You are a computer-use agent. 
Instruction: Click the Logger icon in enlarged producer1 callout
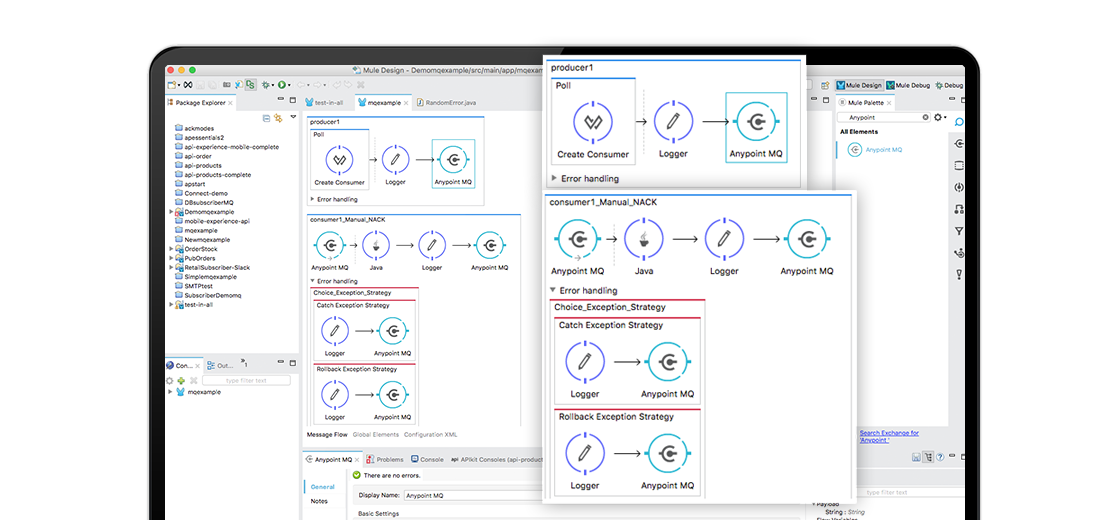673,122
